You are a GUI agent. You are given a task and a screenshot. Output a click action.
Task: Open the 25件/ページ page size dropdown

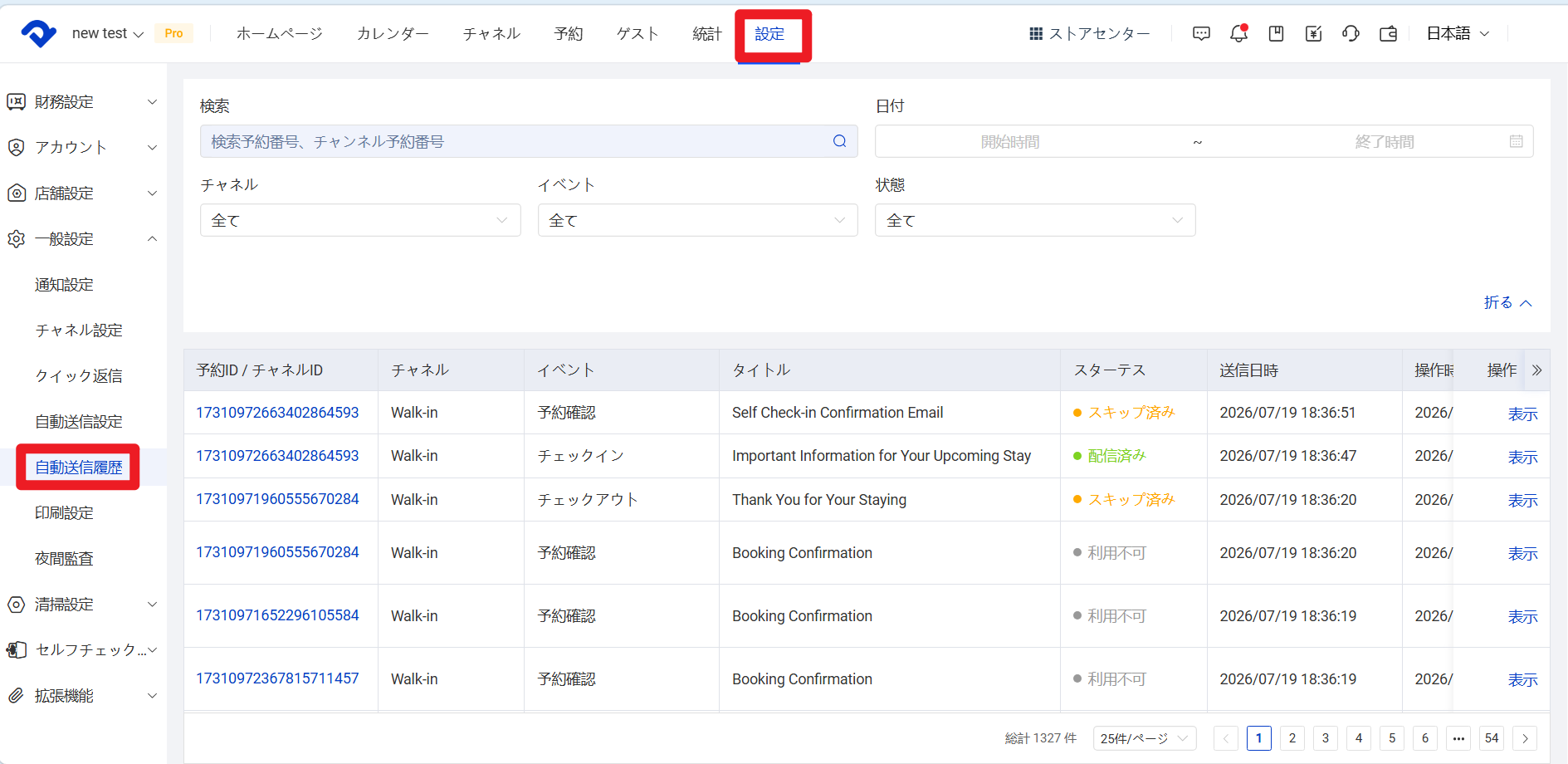click(1145, 738)
